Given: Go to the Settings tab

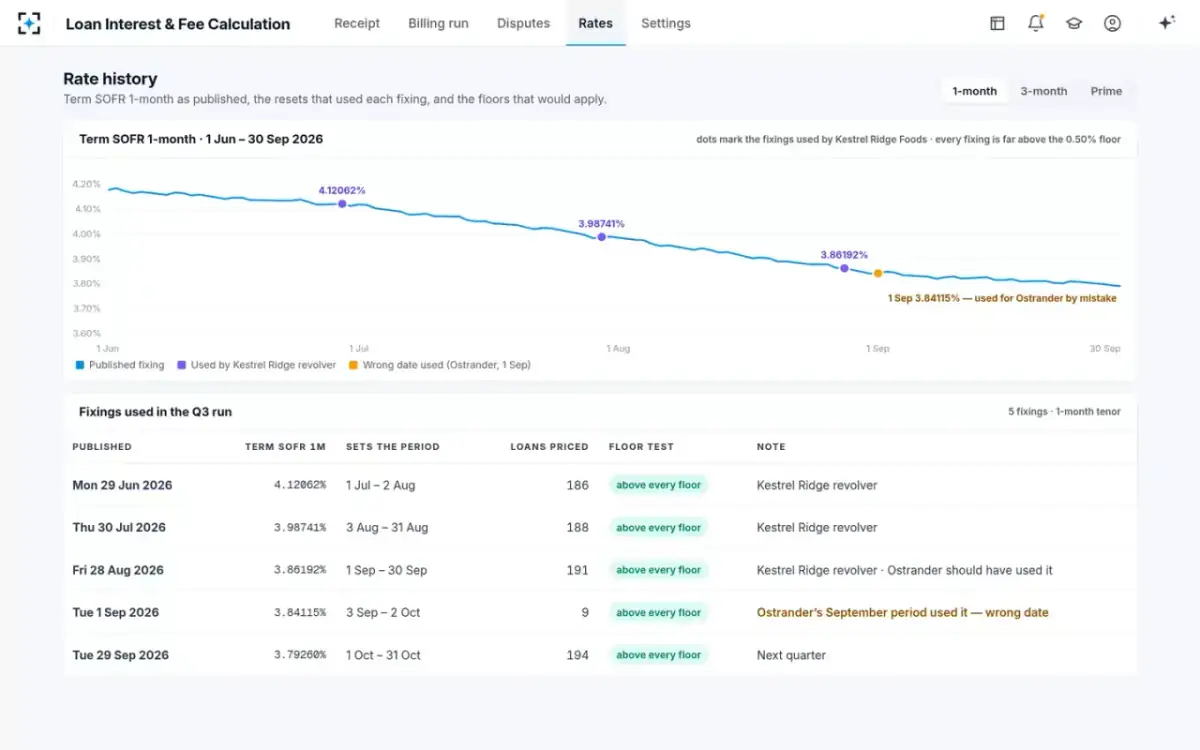Looking at the screenshot, I should [x=666, y=23].
